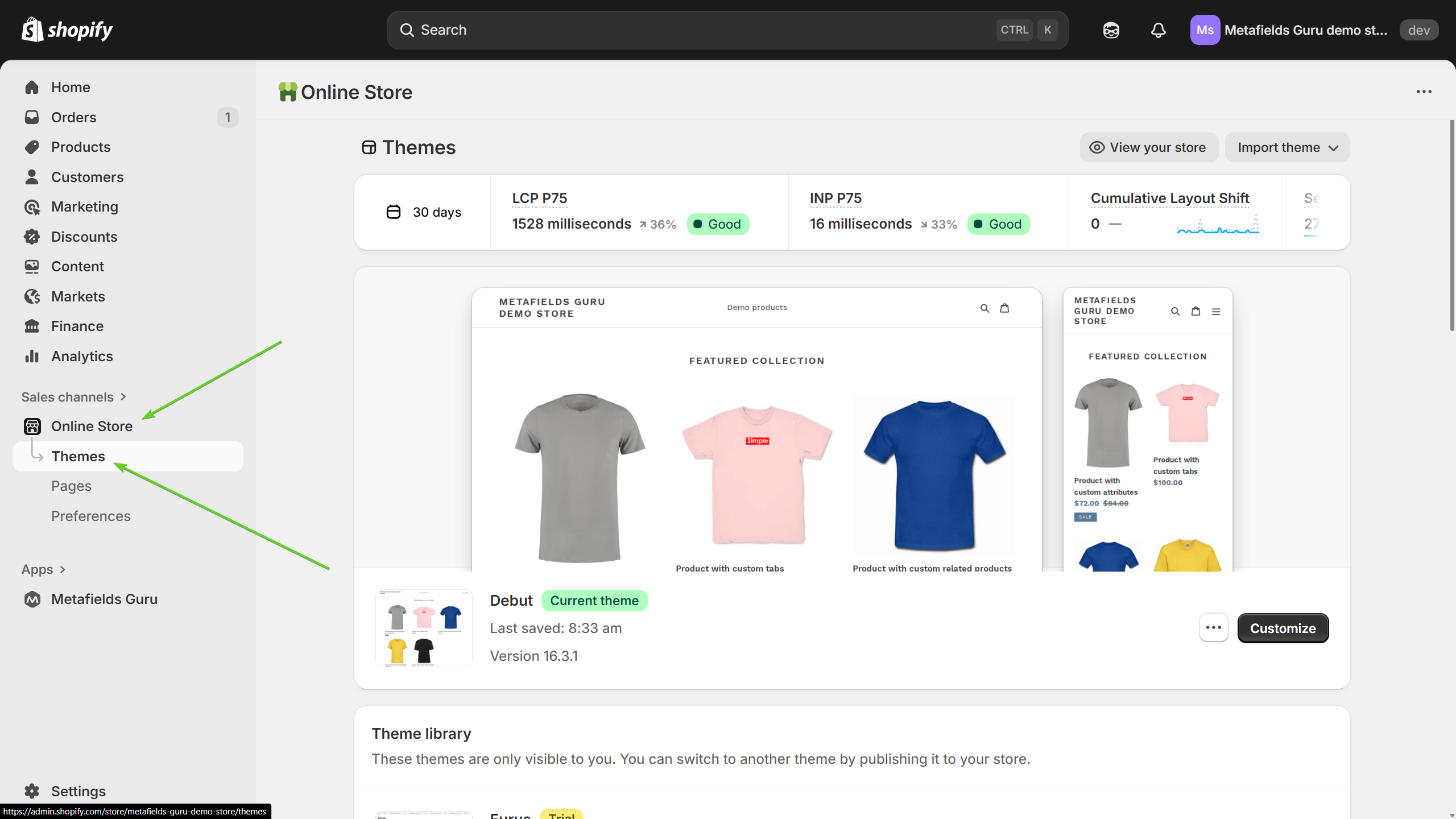Click the Shopify logo in top bar
Viewport: 1456px width, 819px height.
click(x=67, y=30)
